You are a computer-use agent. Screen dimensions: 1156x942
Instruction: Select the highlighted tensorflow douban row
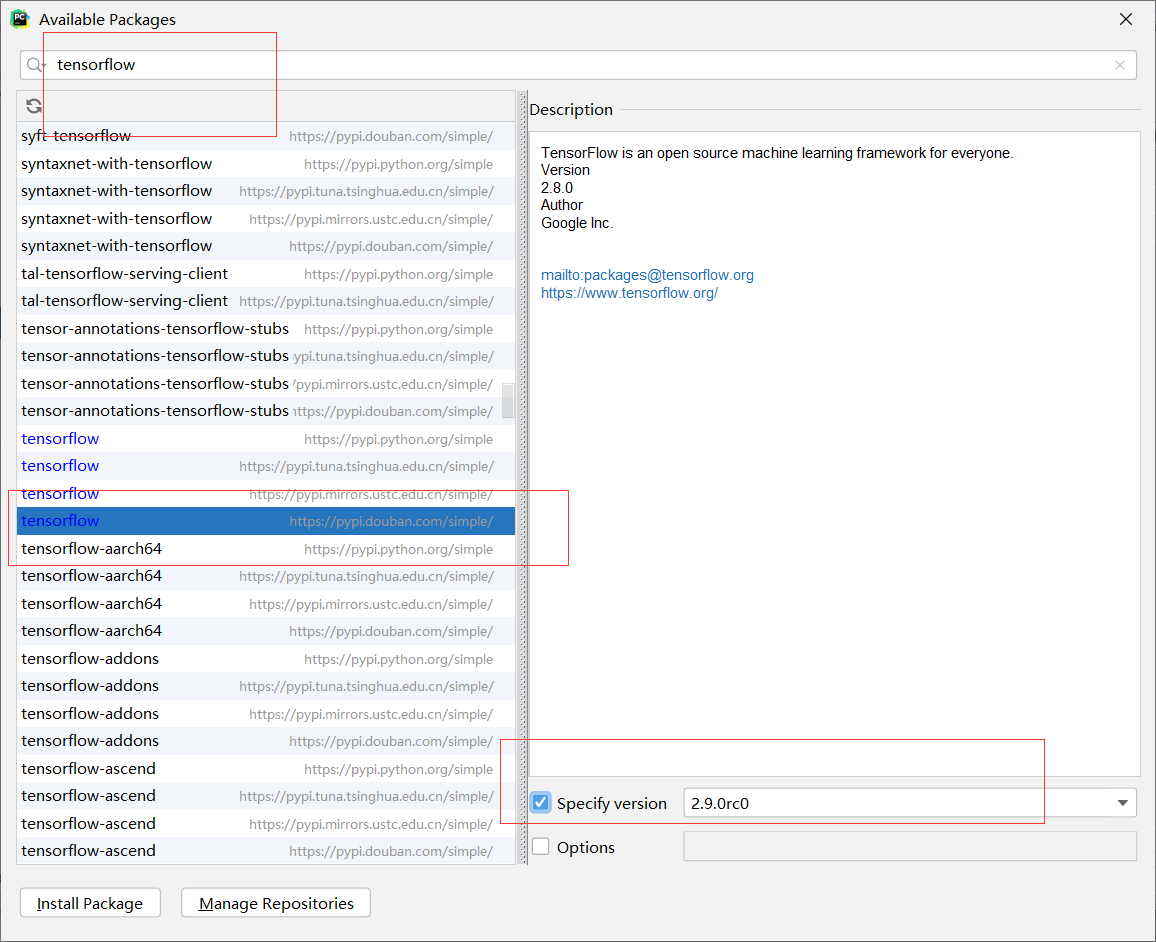pos(265,521)
